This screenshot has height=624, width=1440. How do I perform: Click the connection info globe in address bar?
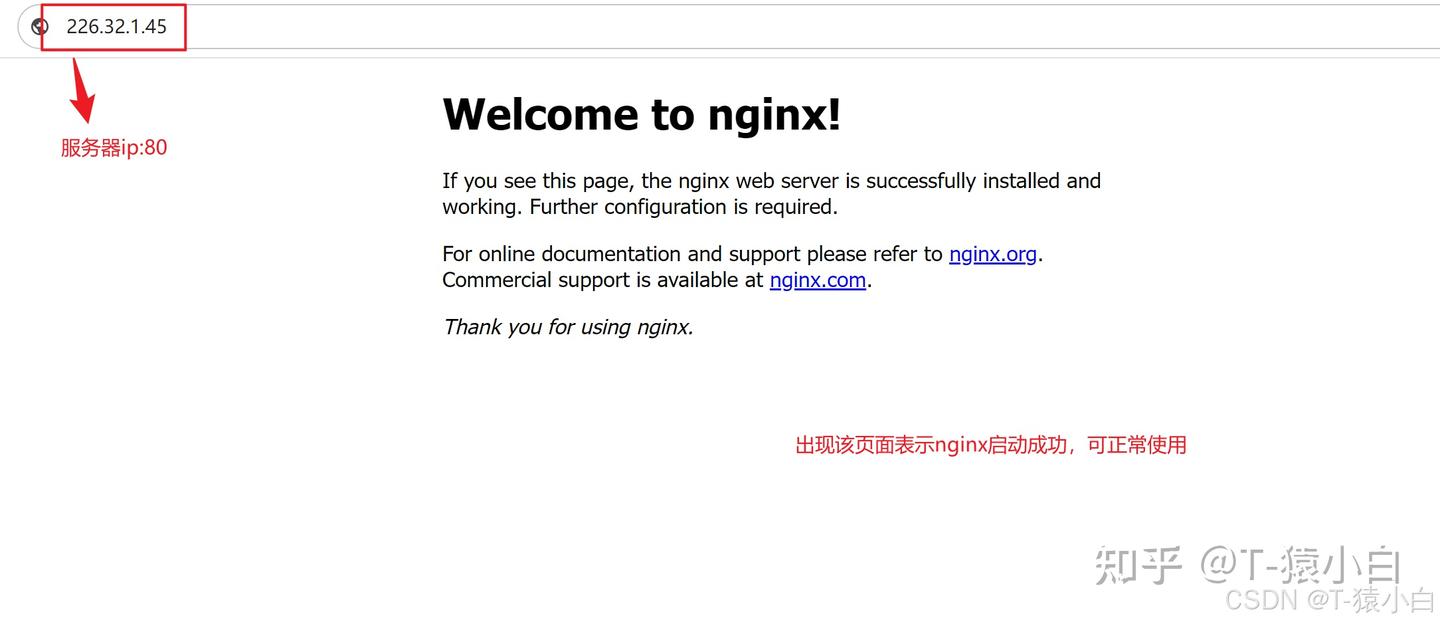(39, 26)
